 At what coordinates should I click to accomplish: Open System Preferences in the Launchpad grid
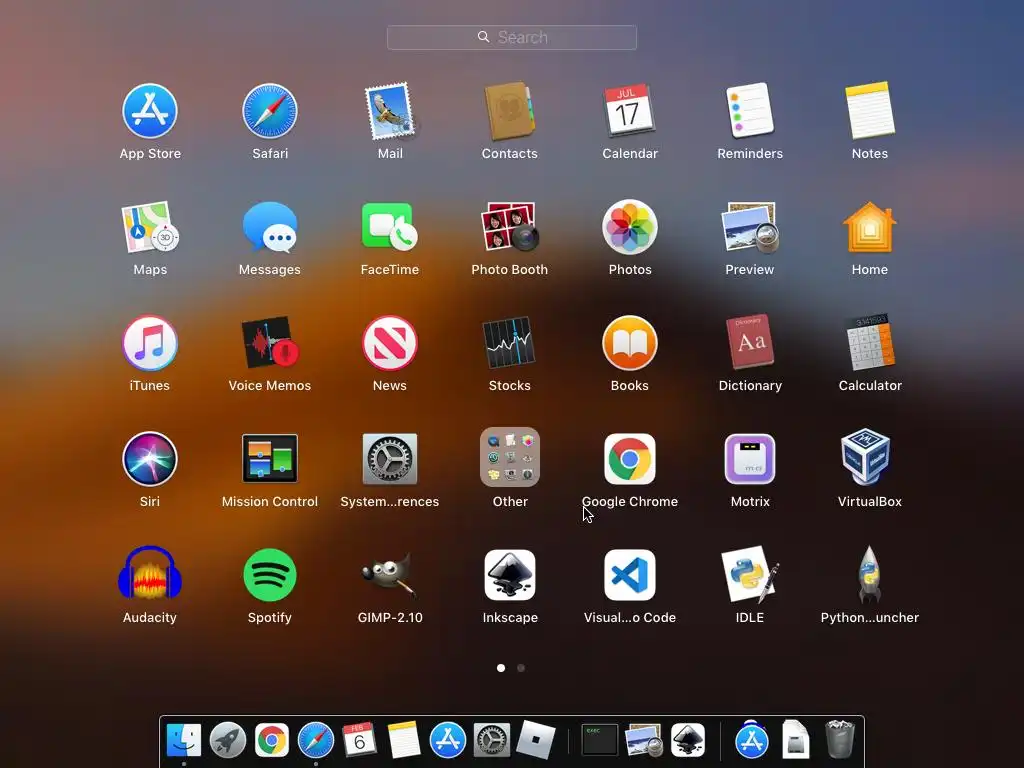(x=390, y=459)
